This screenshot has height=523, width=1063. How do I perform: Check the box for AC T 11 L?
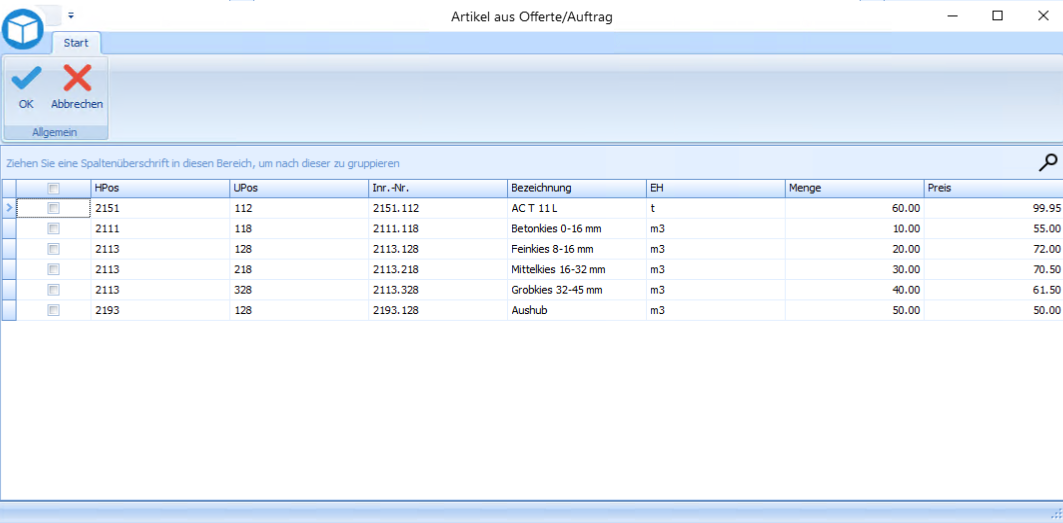[54, 208]
